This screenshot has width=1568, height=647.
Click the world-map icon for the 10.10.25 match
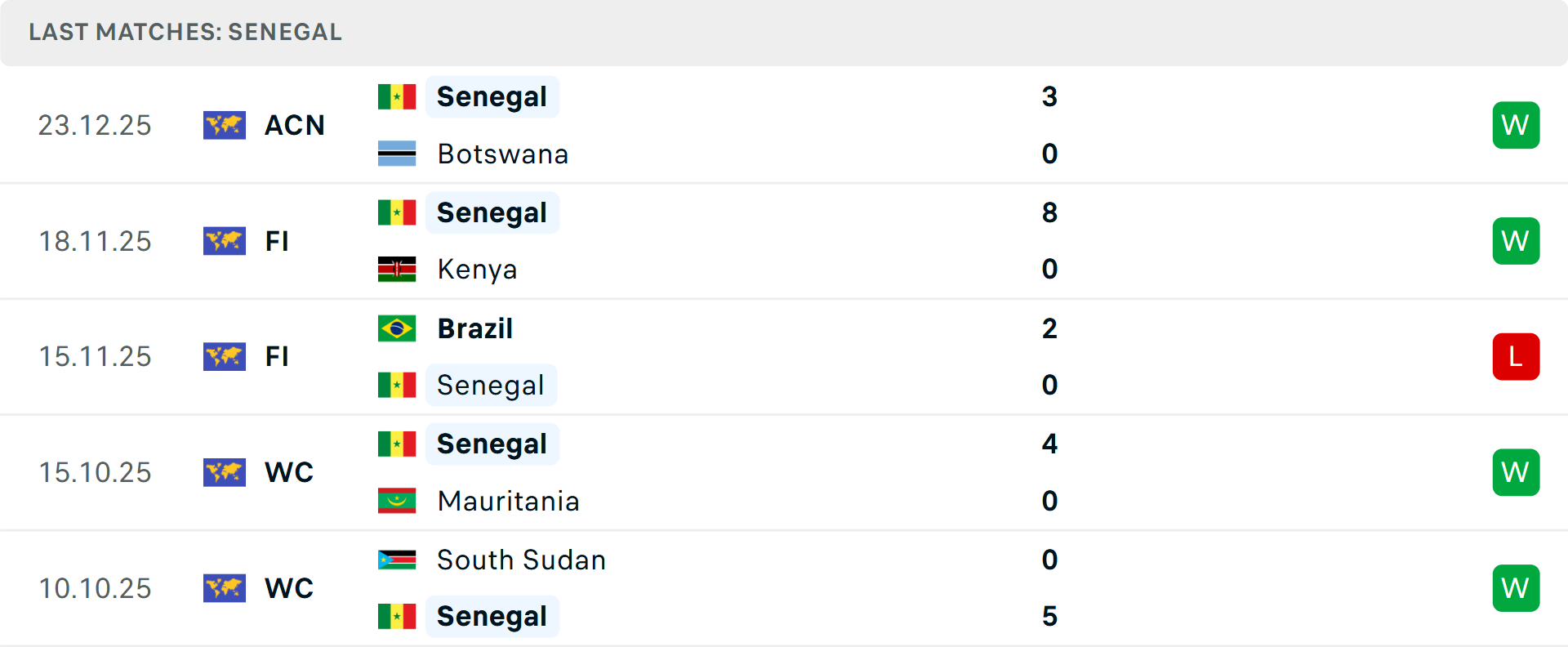pos(225,588)
